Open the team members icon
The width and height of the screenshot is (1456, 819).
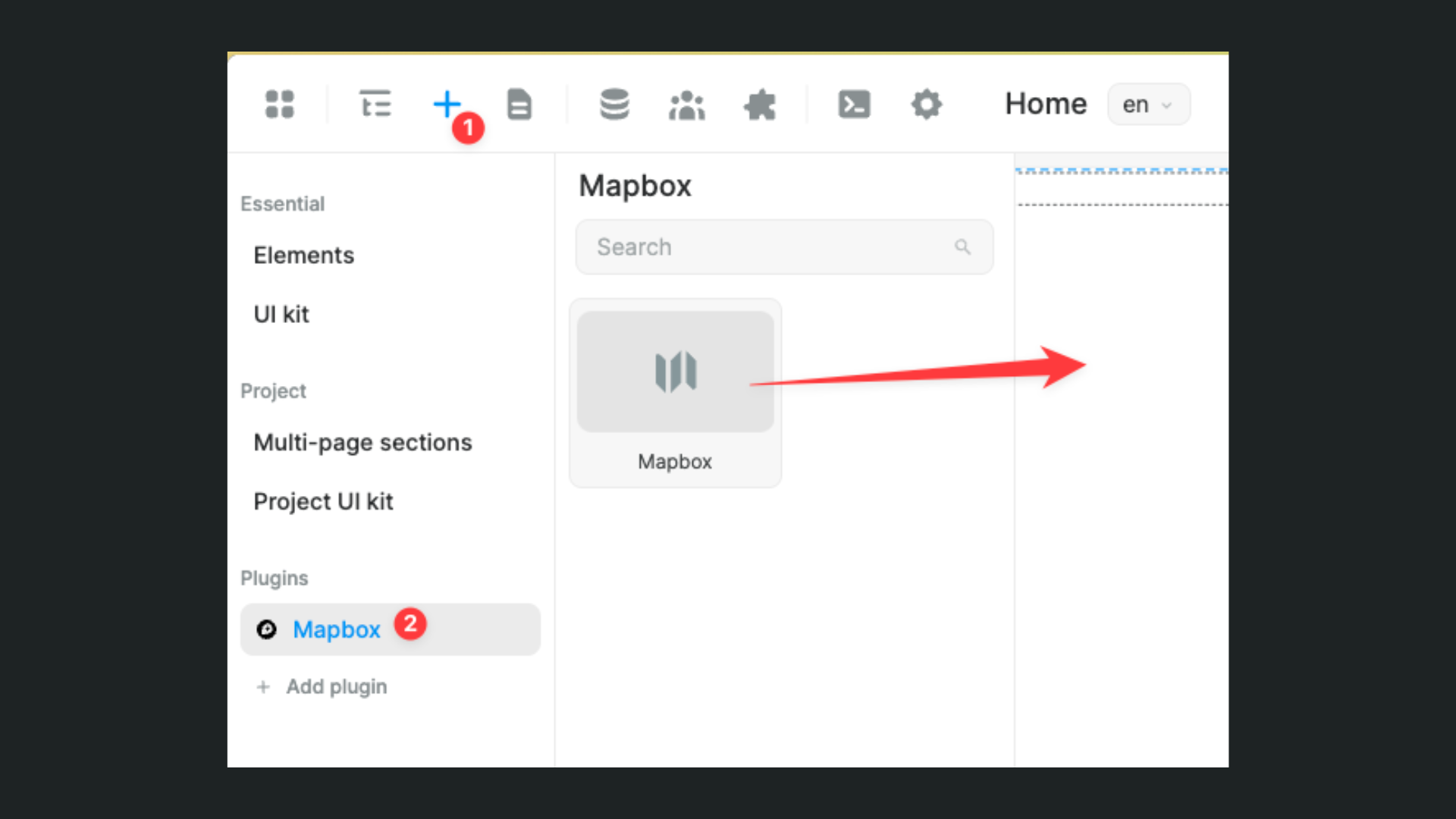686,104
